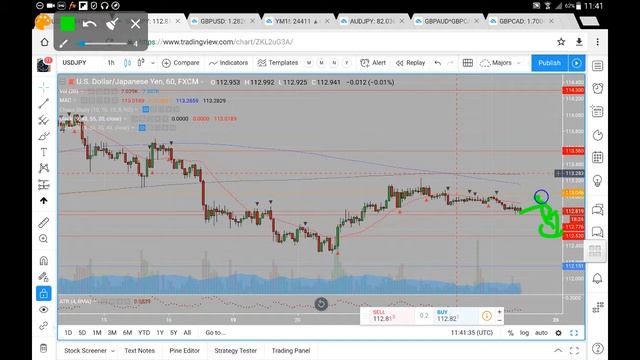Open chart settings gear icon

(558, 333)
